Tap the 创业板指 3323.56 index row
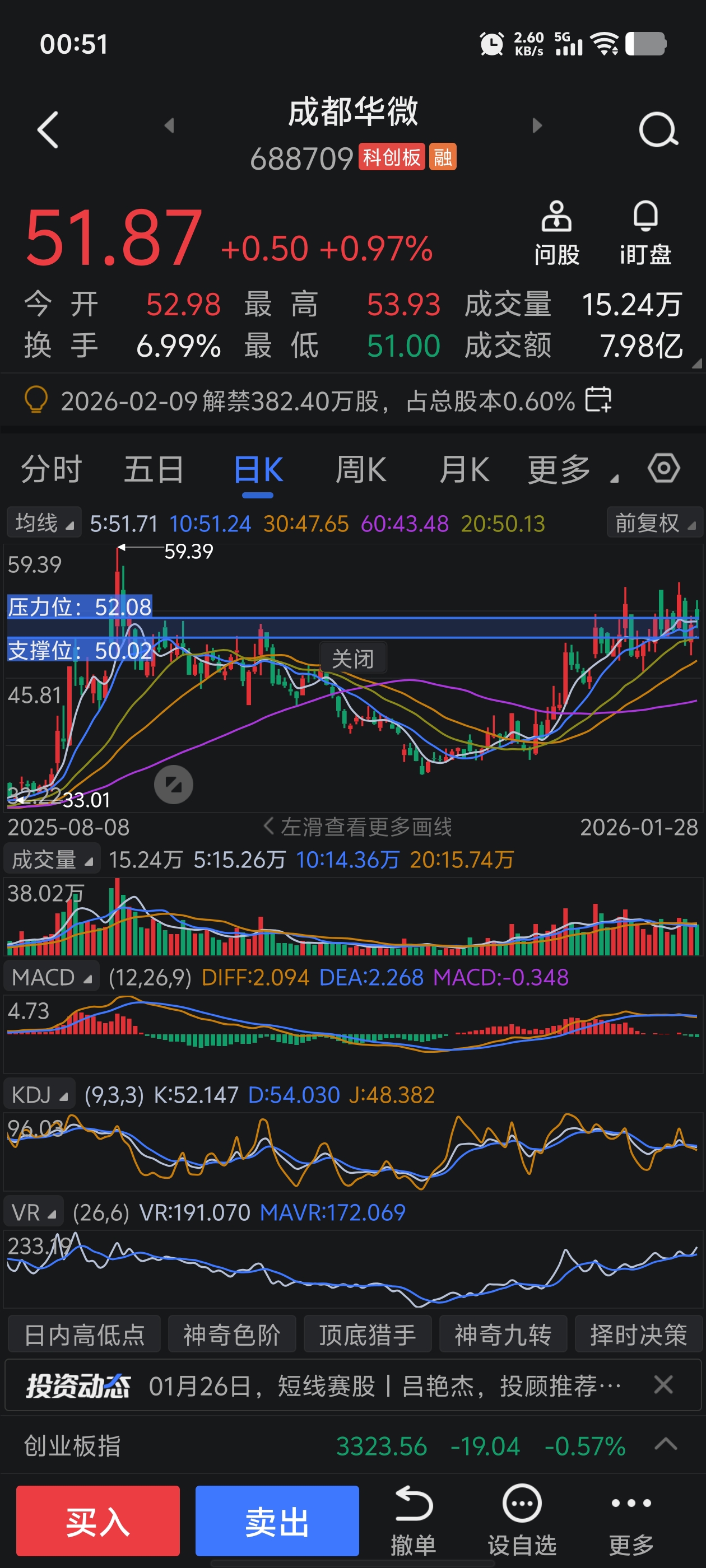The width and height of the screenshot is (706, 1568). (x=352, y=1445)
